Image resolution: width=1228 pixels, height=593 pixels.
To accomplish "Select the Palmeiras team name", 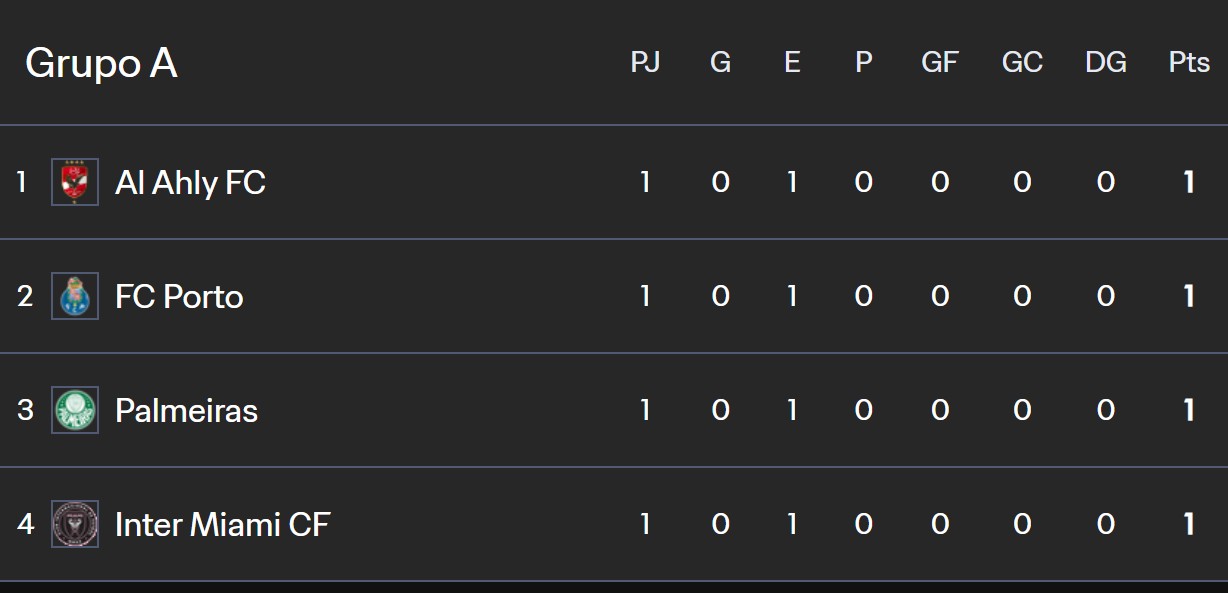I will click(x=186, y=411).
